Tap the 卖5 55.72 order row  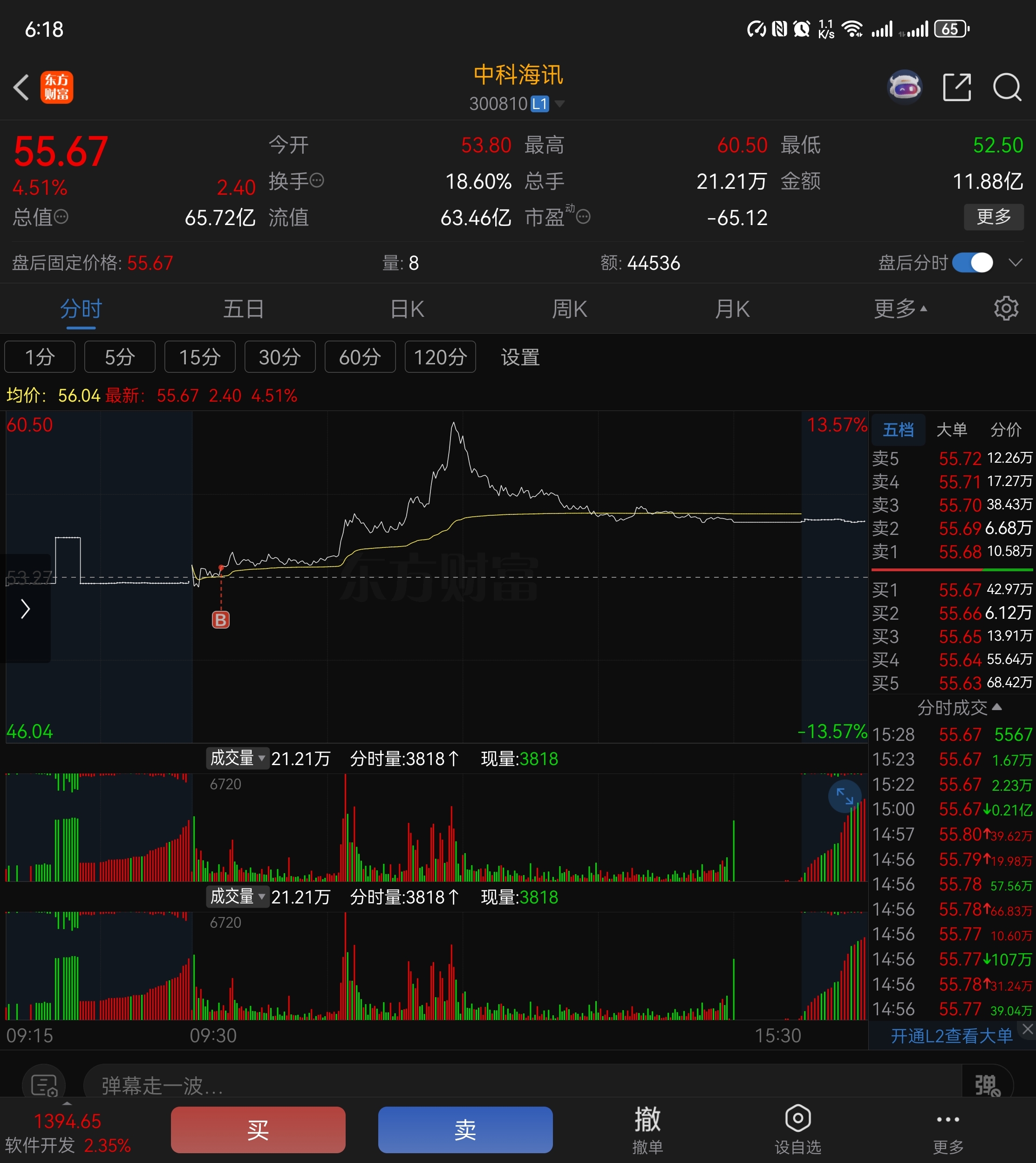tap(952, 458)
